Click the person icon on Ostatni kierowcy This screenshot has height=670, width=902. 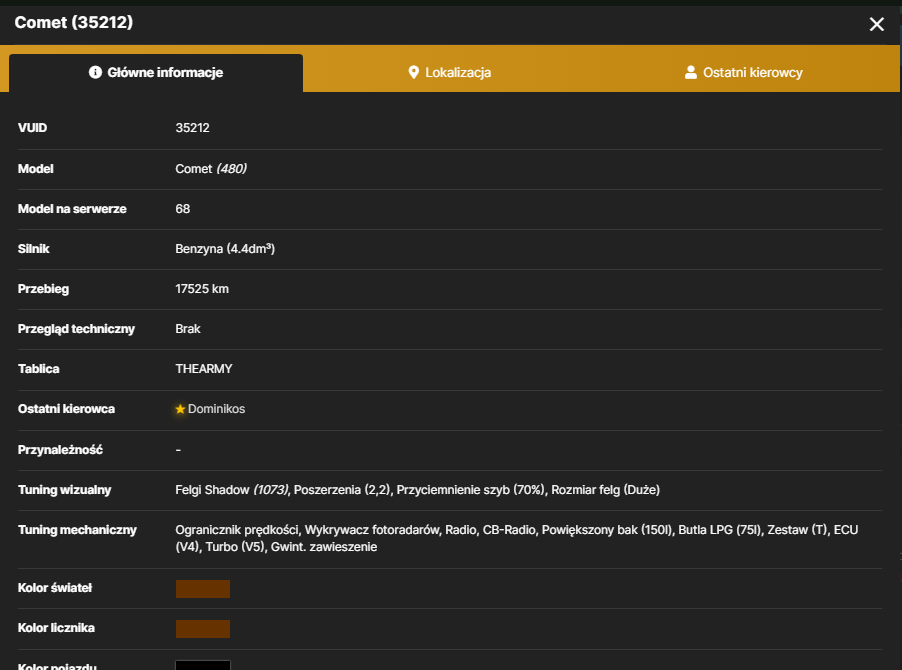690,72
